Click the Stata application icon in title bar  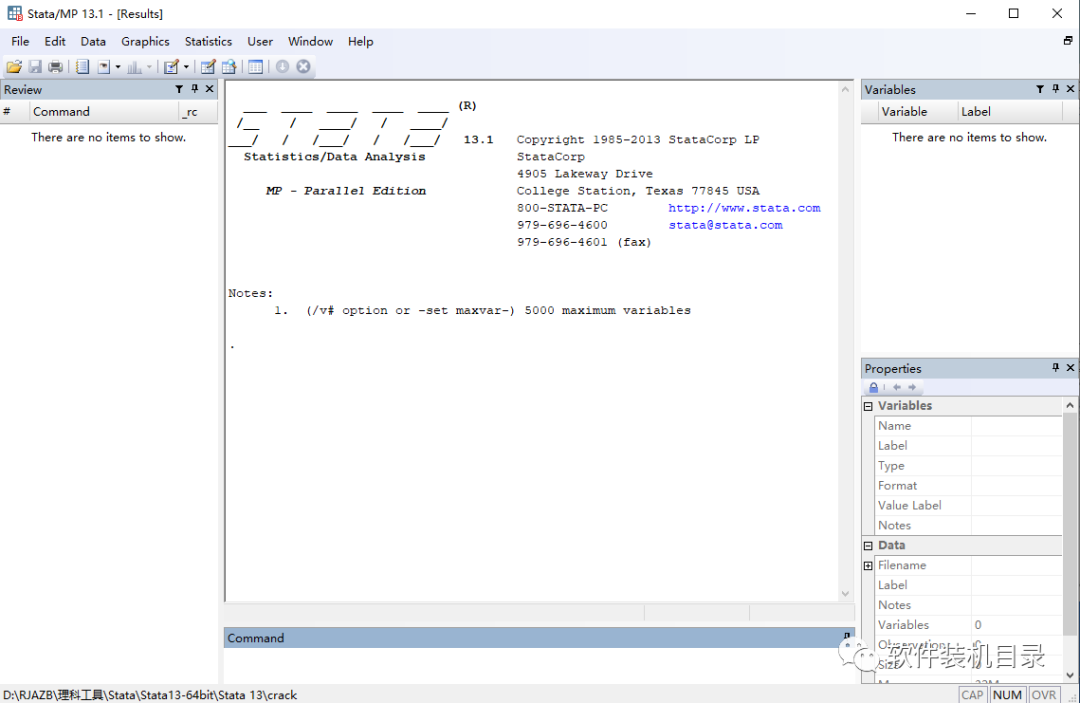[14, 13]
